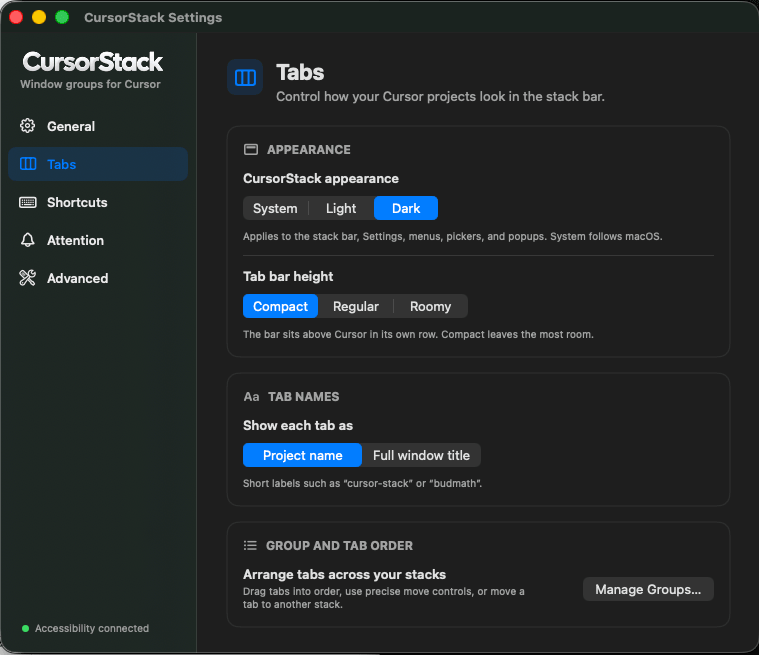The image size is (759, 655).
Task: Select the Tabs sidebar item
Action: pyautogui.click(x=98, y=164)
